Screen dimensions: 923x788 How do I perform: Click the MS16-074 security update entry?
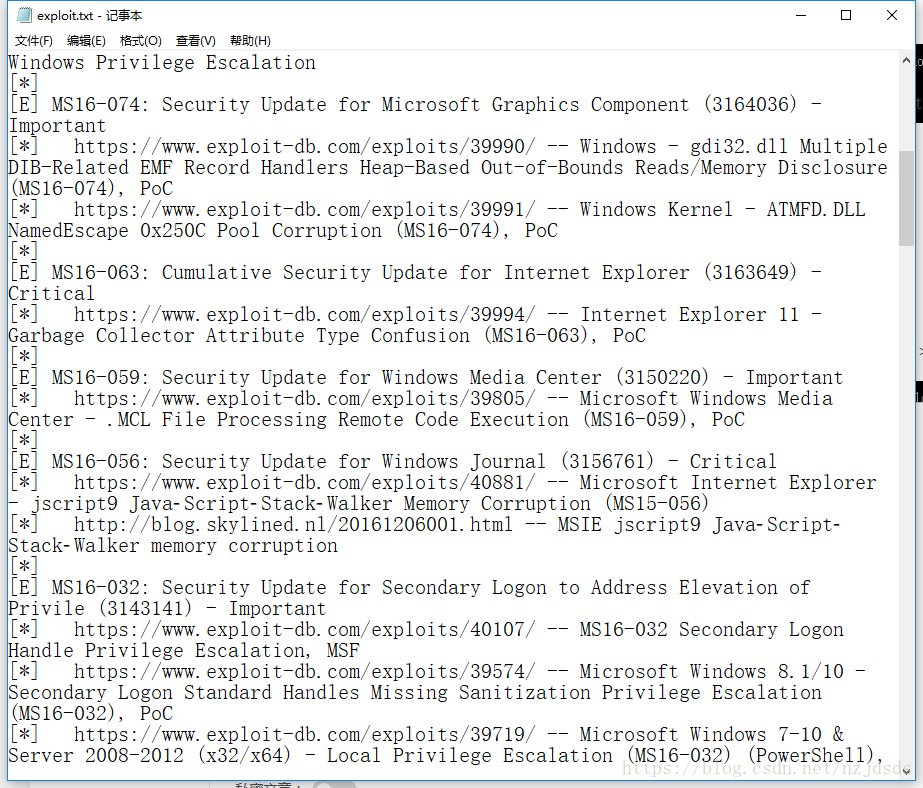(x=400, y=104)
